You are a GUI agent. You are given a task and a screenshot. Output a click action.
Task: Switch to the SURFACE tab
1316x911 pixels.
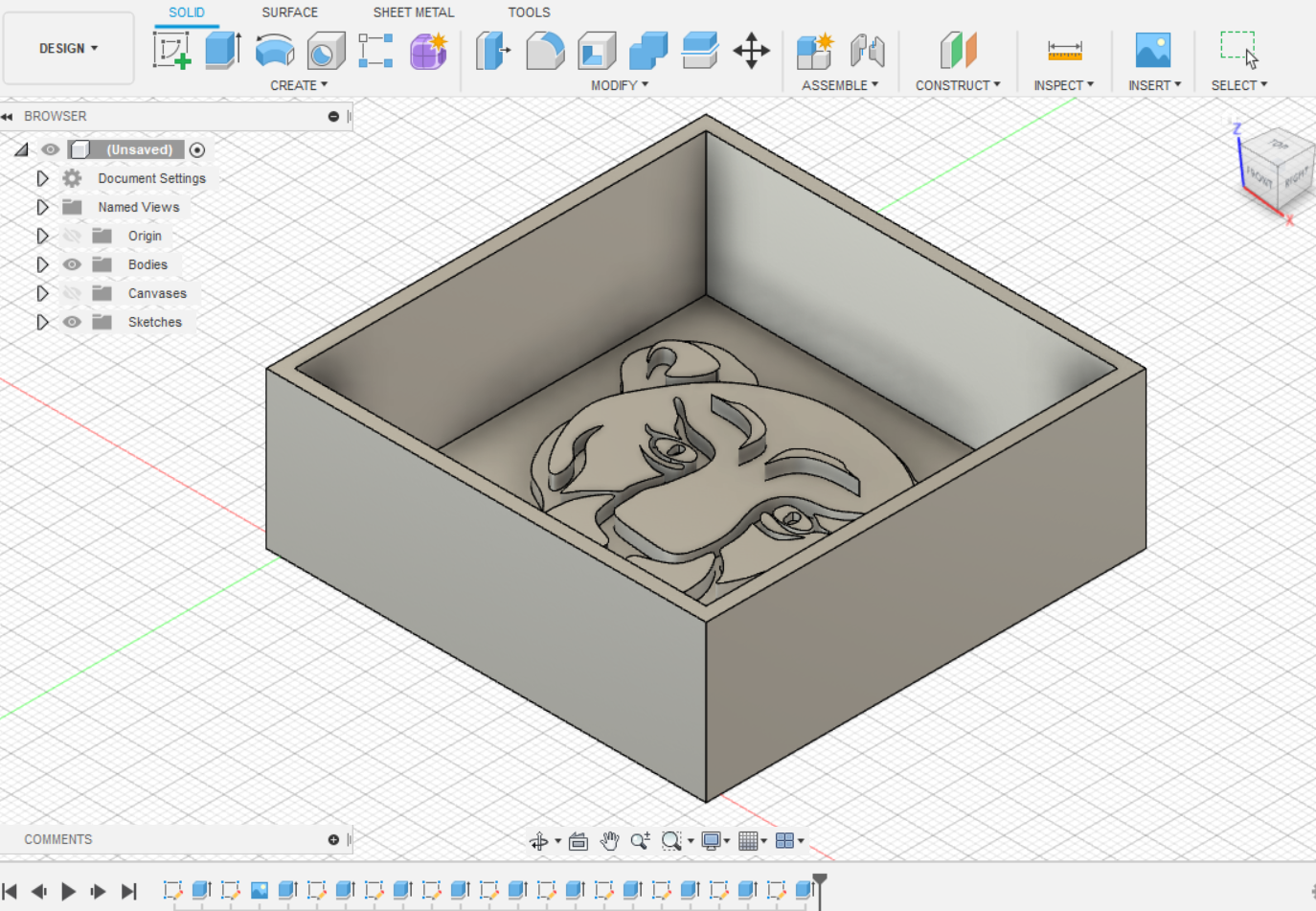290,12
